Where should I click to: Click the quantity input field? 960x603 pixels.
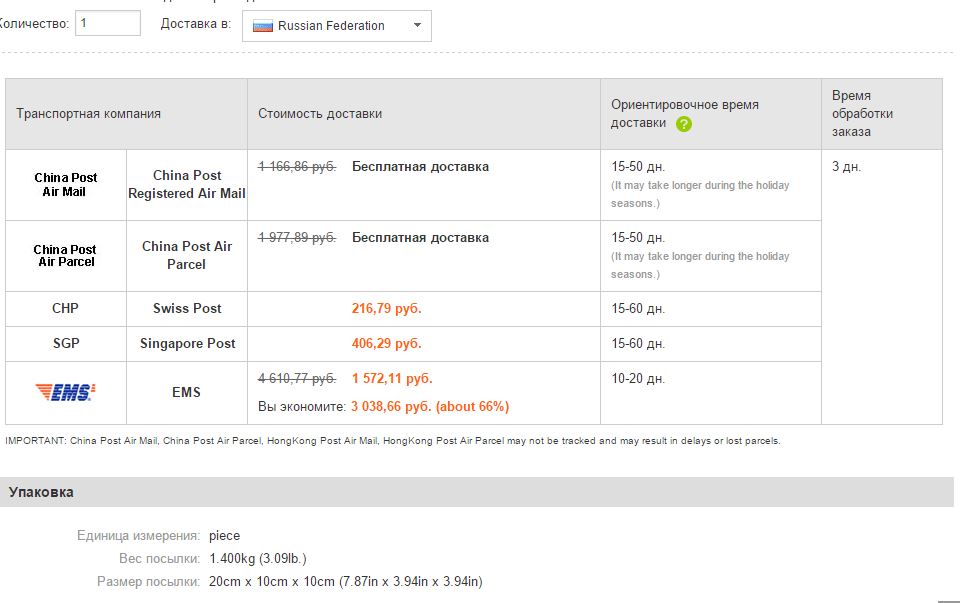[108, 24]
